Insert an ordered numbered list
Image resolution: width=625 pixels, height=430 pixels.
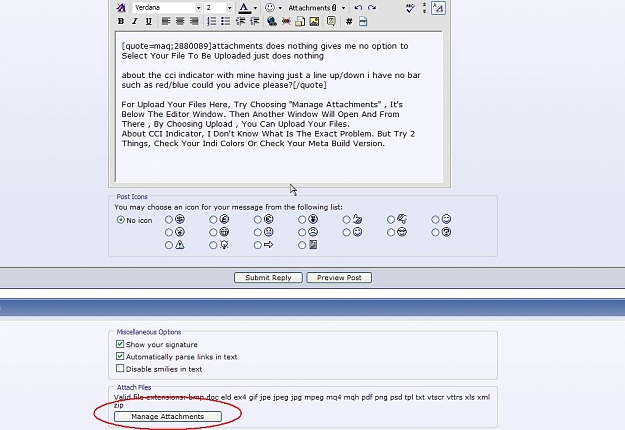[211, 22]
